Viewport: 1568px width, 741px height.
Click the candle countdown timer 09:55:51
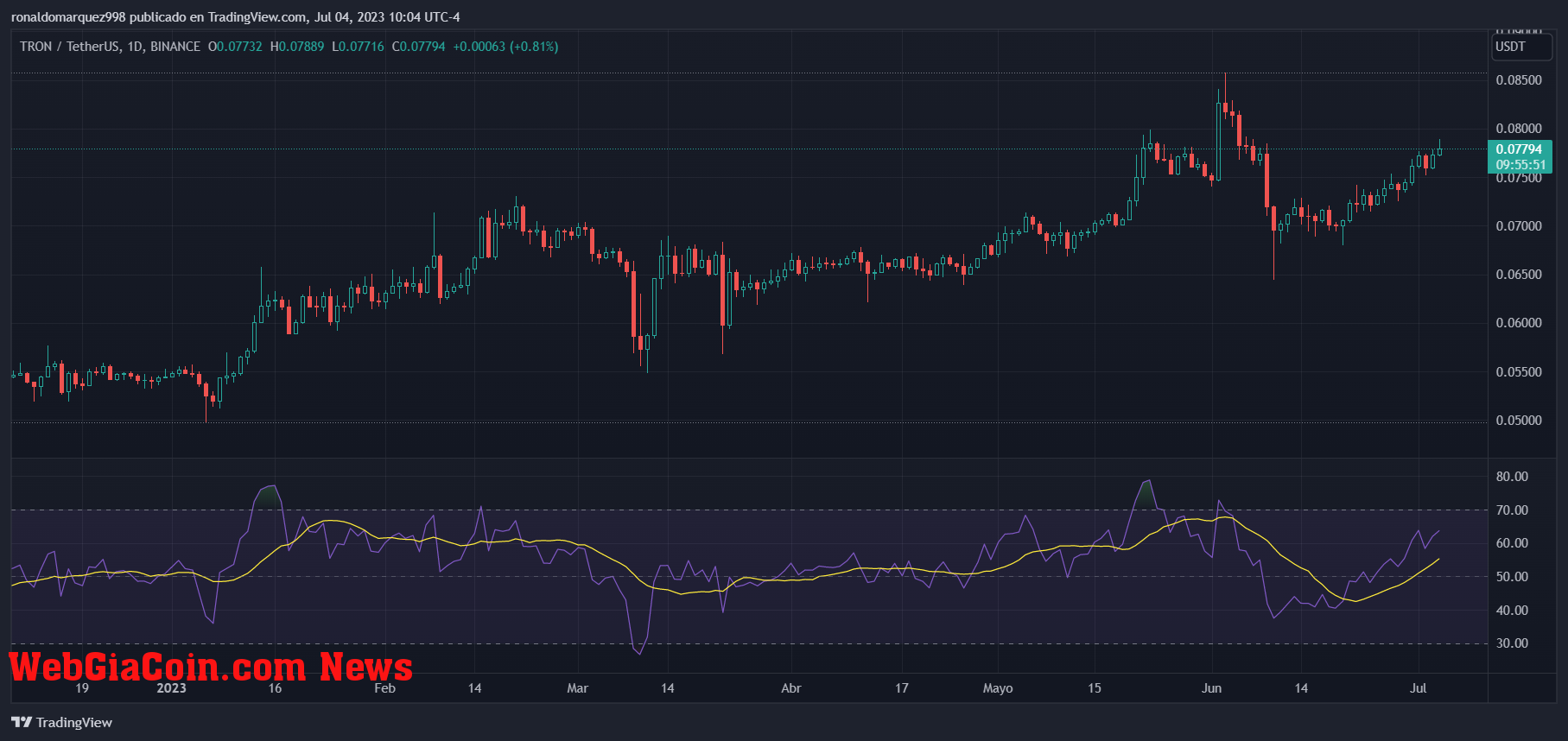tap(1520, 165)
